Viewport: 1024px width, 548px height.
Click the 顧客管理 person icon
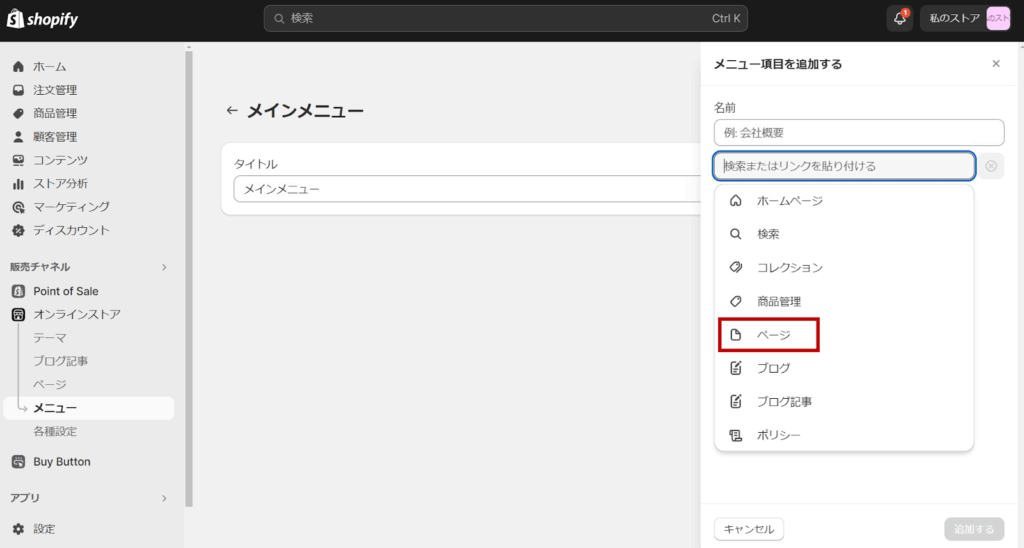pos(18,137)
